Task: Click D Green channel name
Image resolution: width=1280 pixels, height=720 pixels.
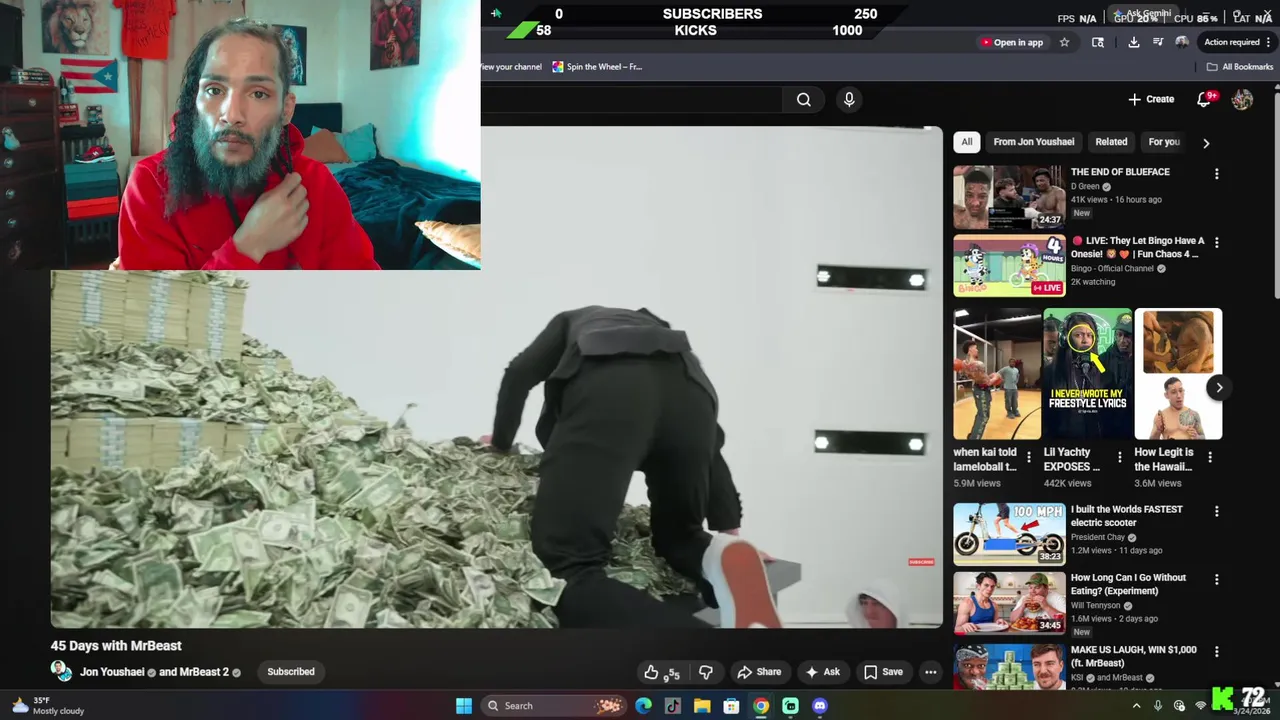Action: pos(1085,186)
